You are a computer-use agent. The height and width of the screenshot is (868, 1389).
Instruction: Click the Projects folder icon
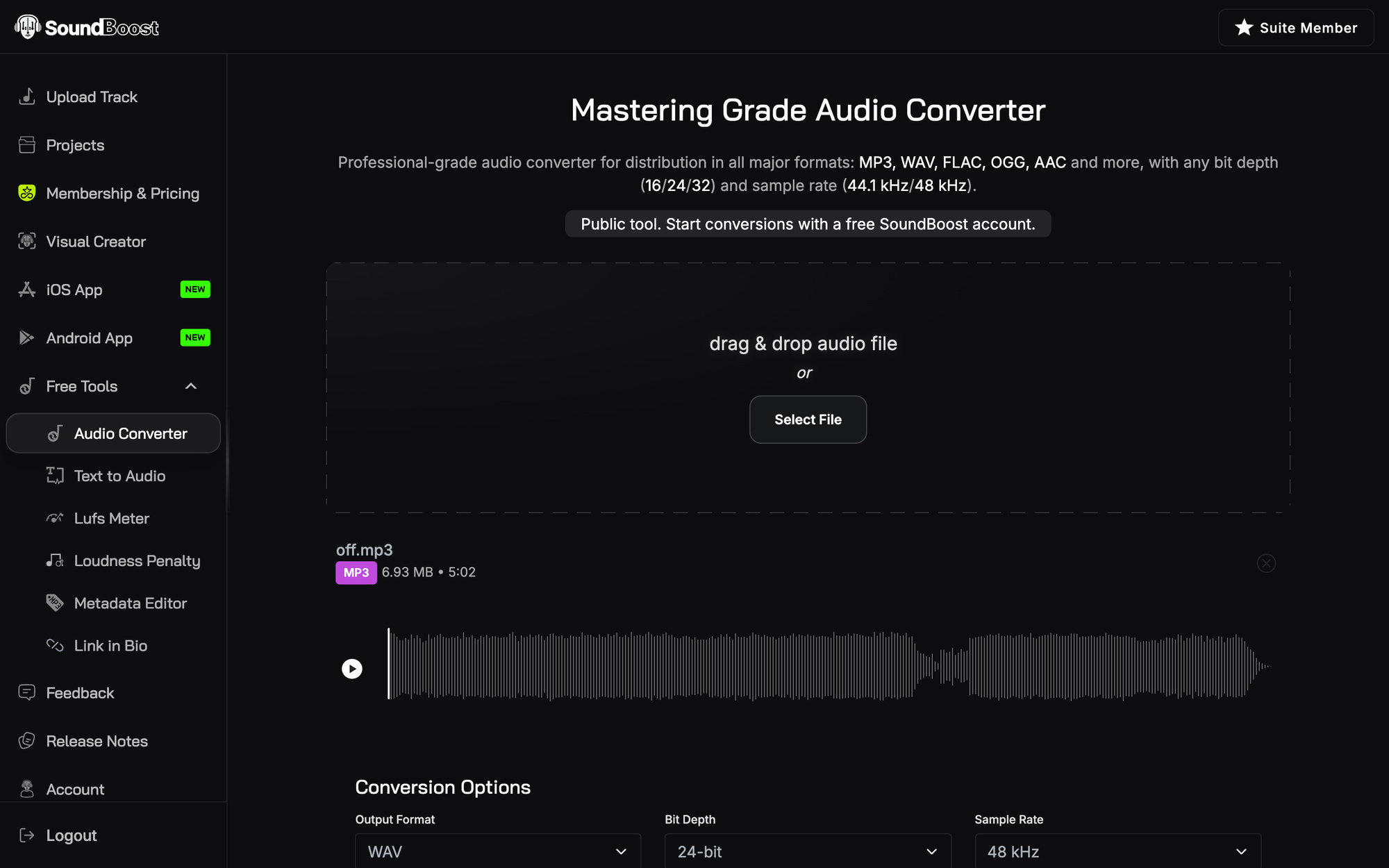click(26, 145)
